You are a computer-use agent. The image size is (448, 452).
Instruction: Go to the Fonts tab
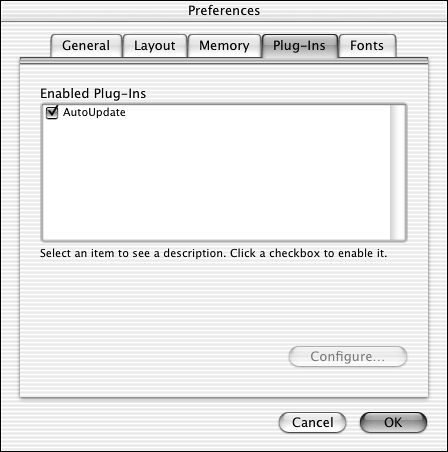click(x=367, y=46)
